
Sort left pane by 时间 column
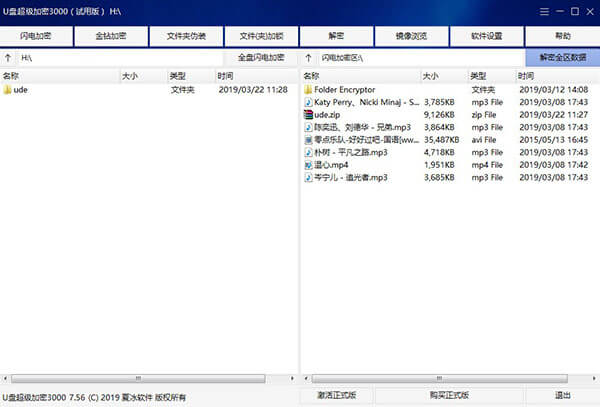click(x=256, y=76)
